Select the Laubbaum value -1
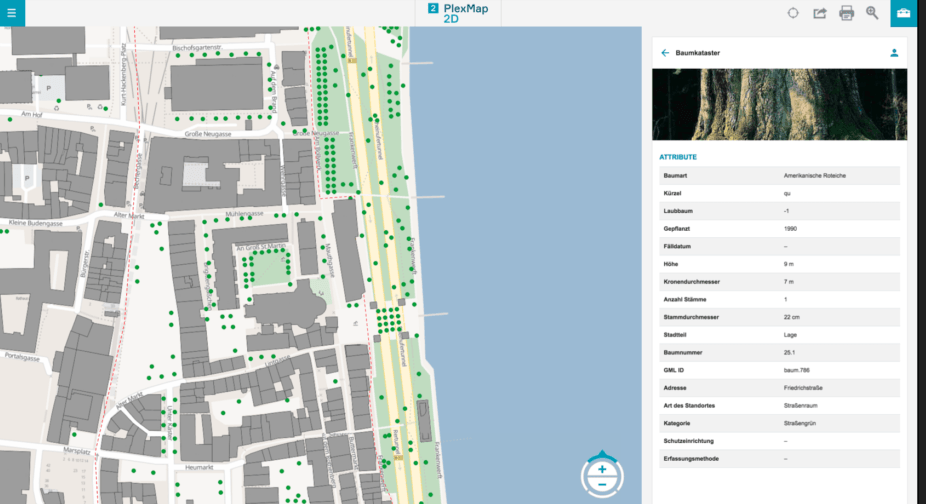Screen dimensions: 926x504 click(786, 211)
